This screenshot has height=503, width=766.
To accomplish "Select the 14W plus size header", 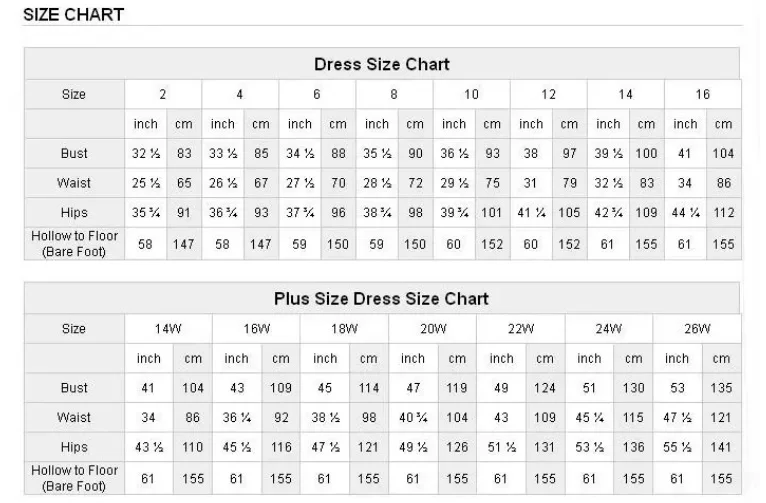I will [168, 329].
